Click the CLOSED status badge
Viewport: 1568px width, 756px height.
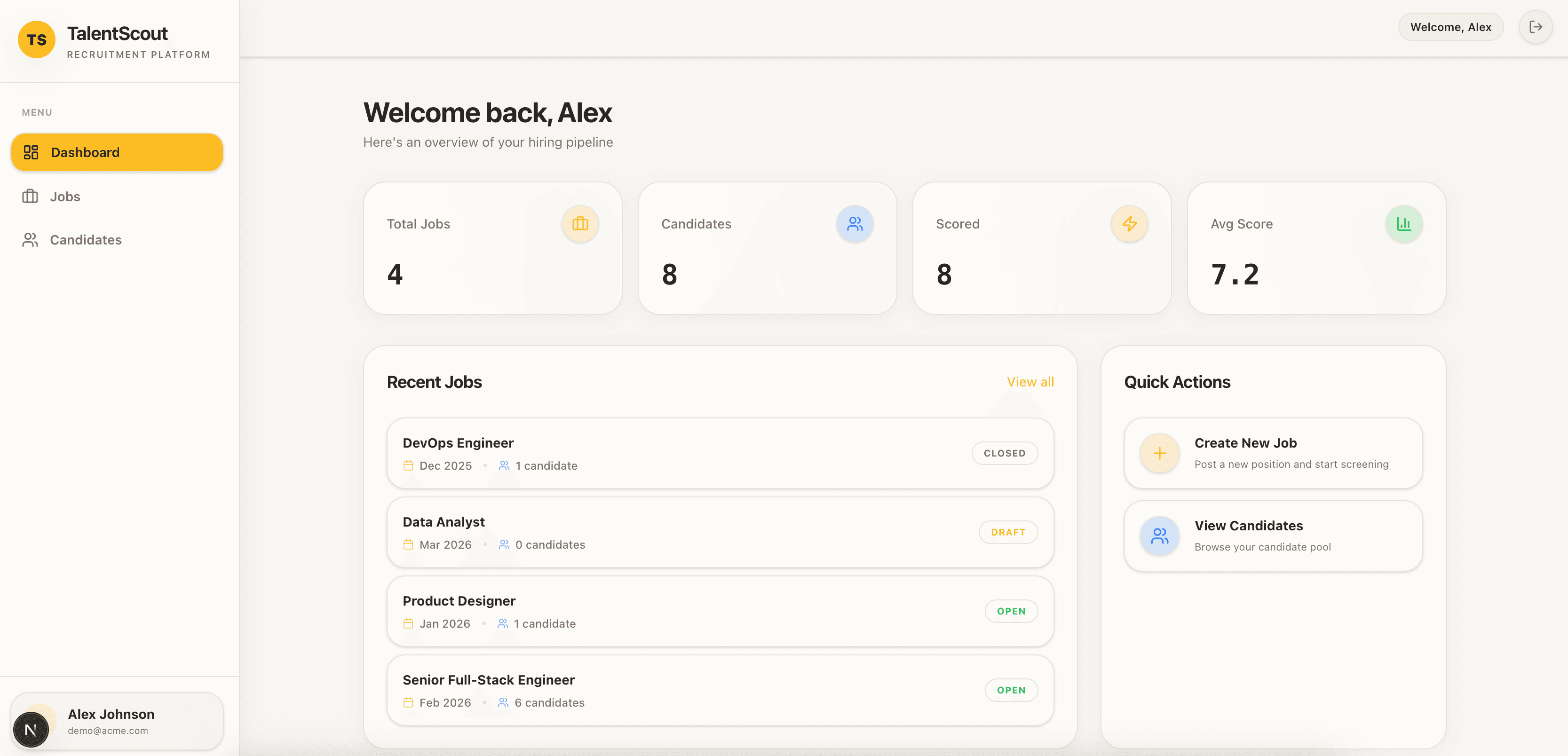(1005, 454)
